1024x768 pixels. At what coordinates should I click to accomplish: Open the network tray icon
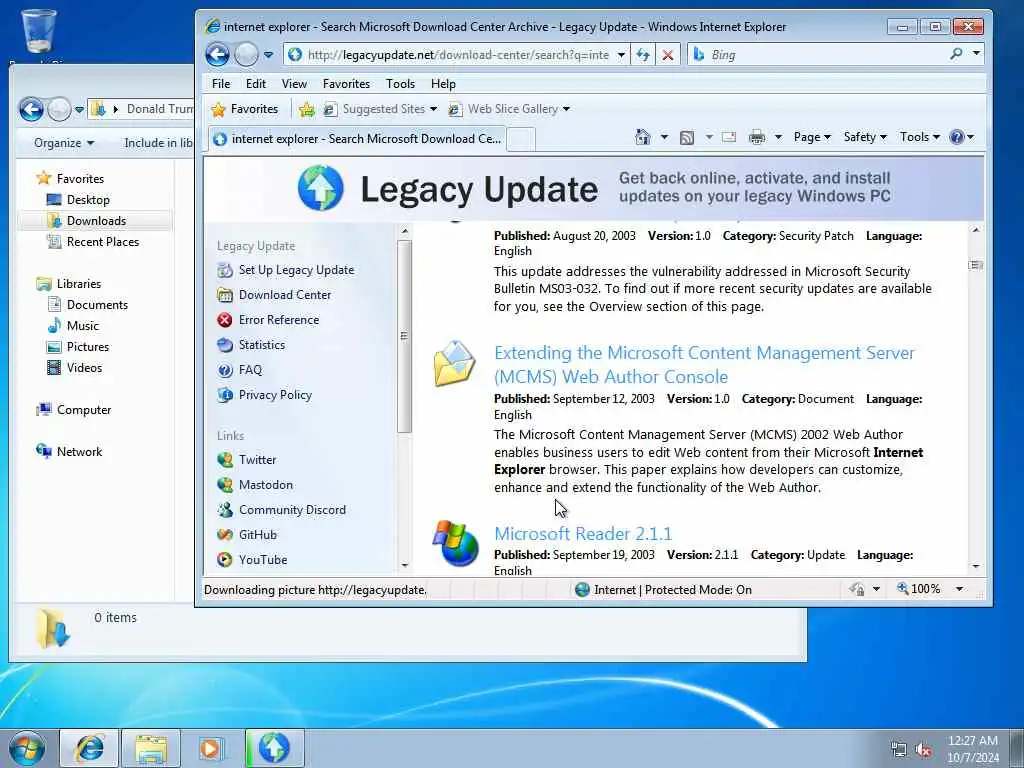coord(899,750)
